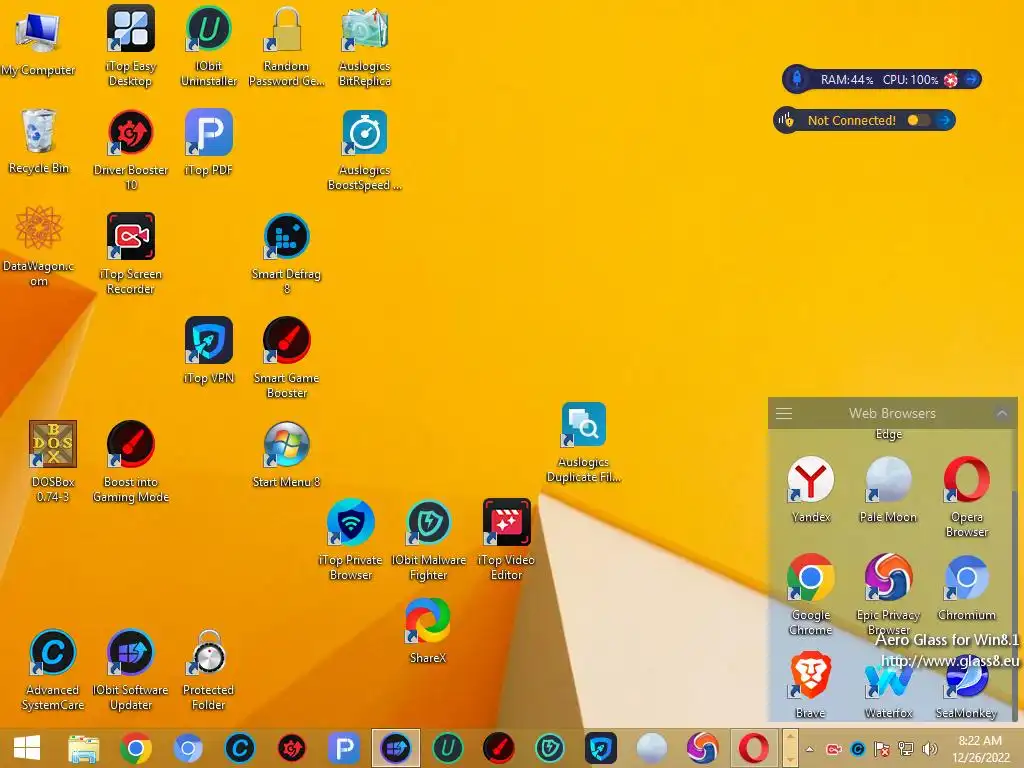Open Boost into Gaming Mode shortcut
Viewport: 1024px width, 768px height.
click(x=131, y=460)
